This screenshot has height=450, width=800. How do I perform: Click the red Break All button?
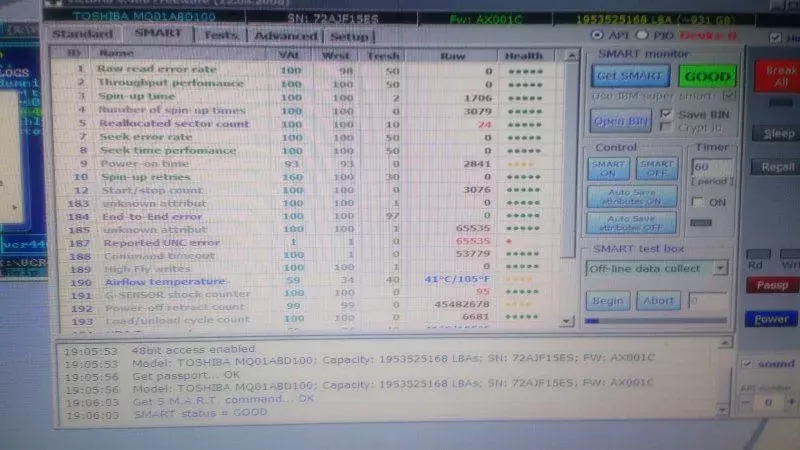click(x=778, y=76)
